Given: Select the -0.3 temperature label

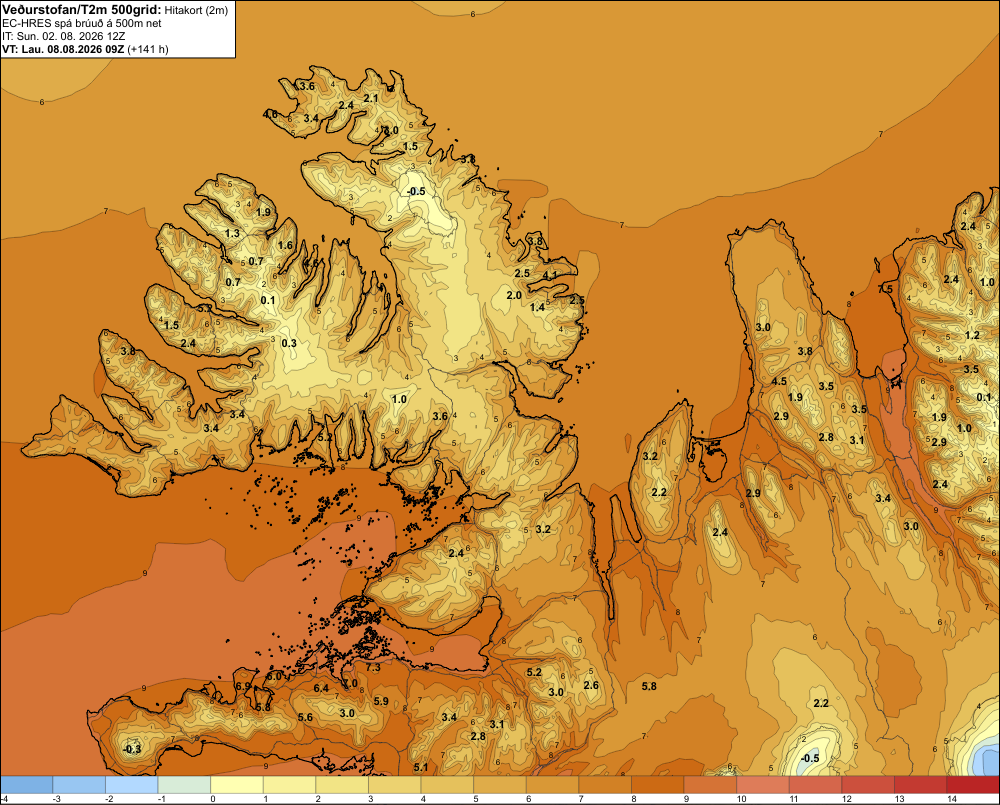Looking at the screenshot, I should coord(132,749).
